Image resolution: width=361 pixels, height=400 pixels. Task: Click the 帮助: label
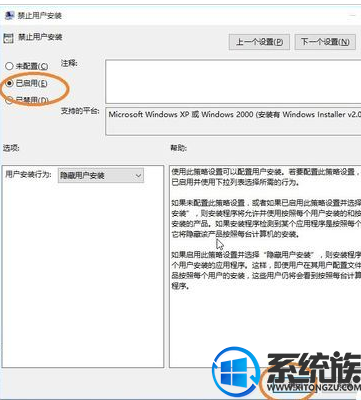pyautogui.click(x=179, y=148)
